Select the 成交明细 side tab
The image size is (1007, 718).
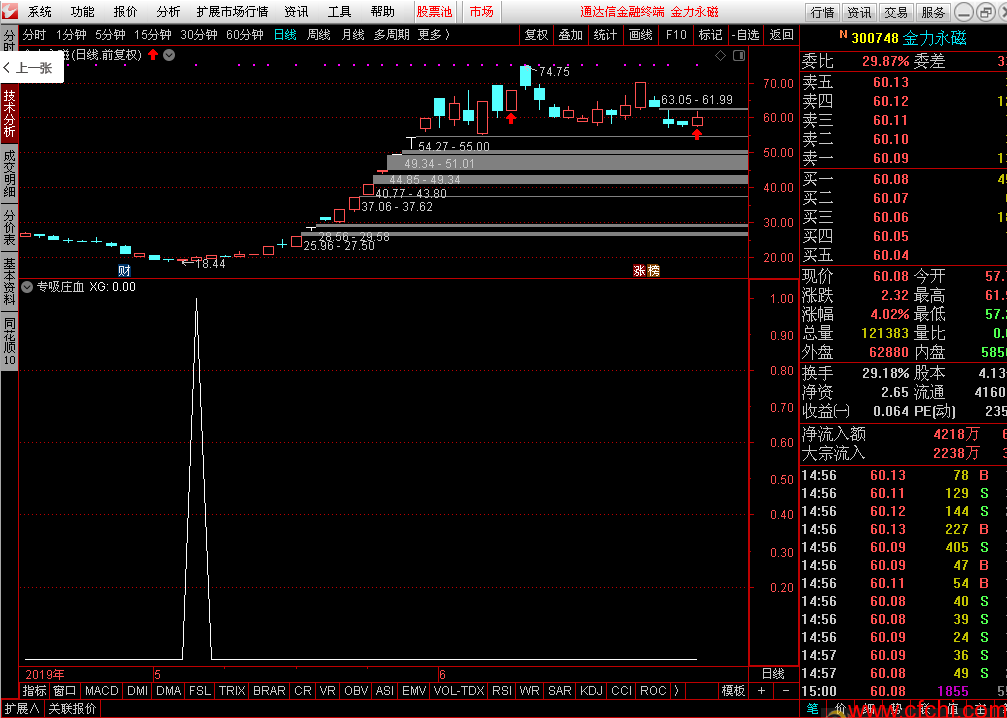coord(9,173)
